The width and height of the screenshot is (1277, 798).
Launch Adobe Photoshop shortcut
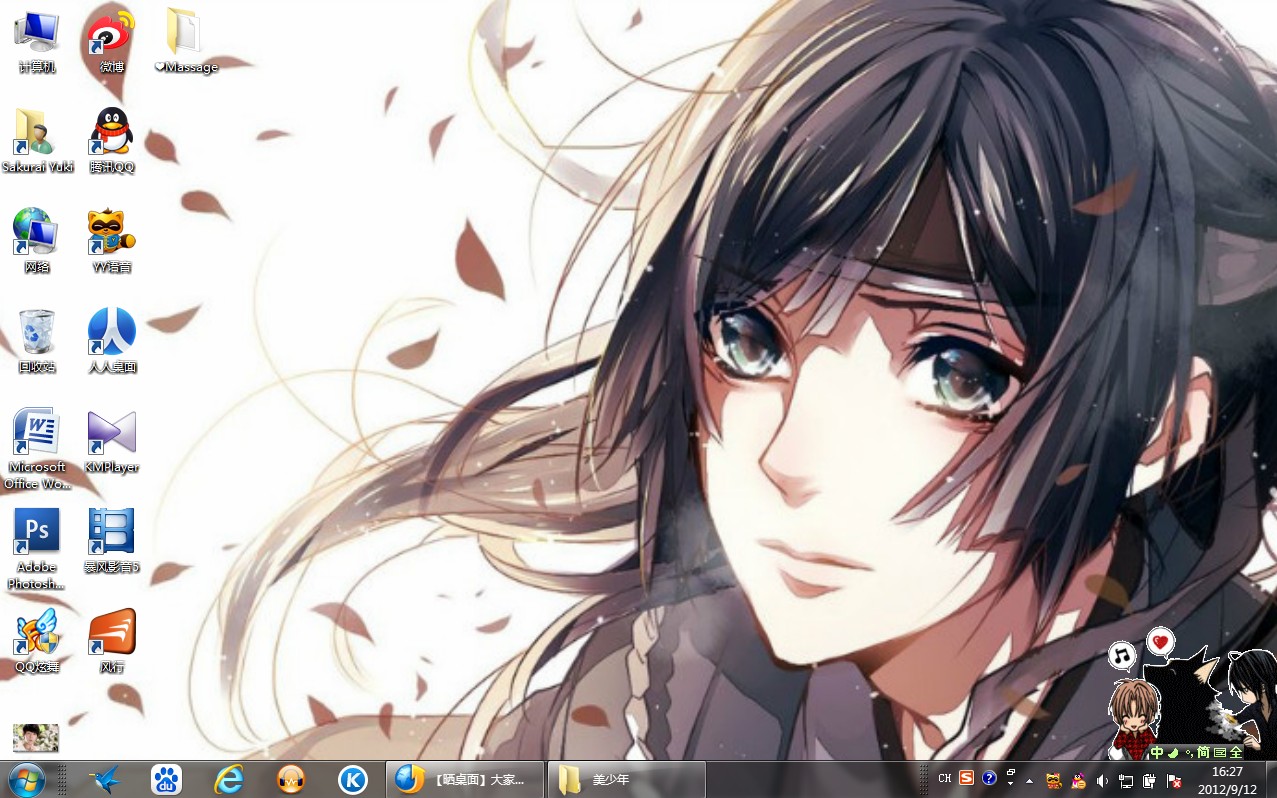pyautogui.click(x=36, y=549)
